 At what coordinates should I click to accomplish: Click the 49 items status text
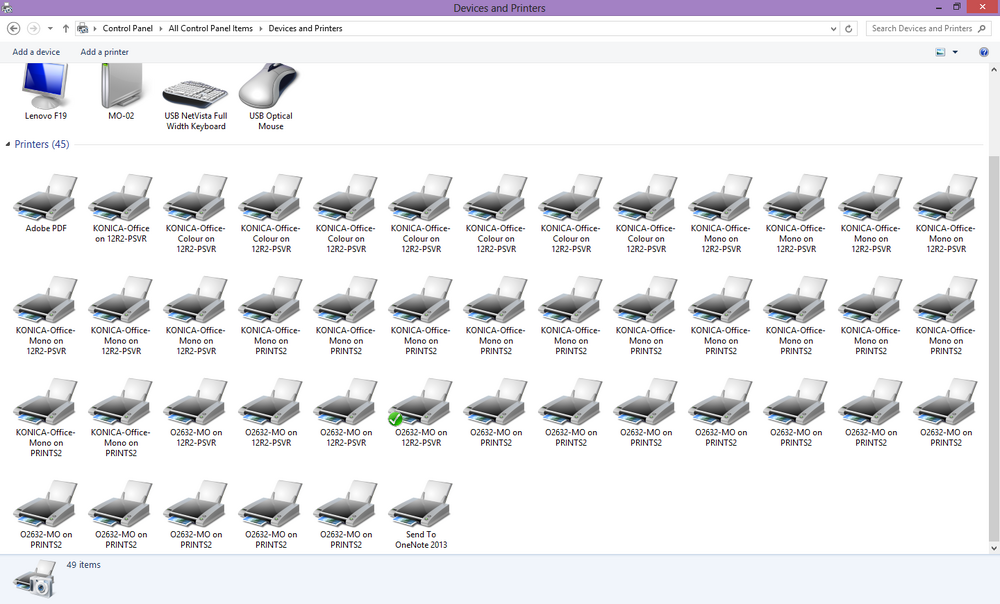click(84, 565)
